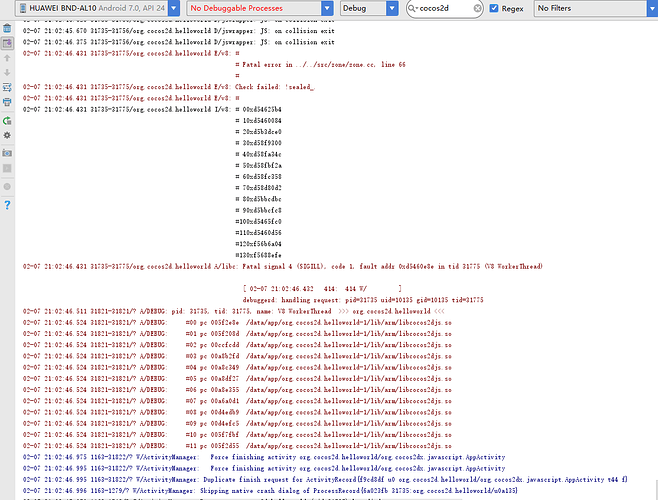Open logcat help question mark
Screen dimensions: 658x500
click(x=7, y=205)
